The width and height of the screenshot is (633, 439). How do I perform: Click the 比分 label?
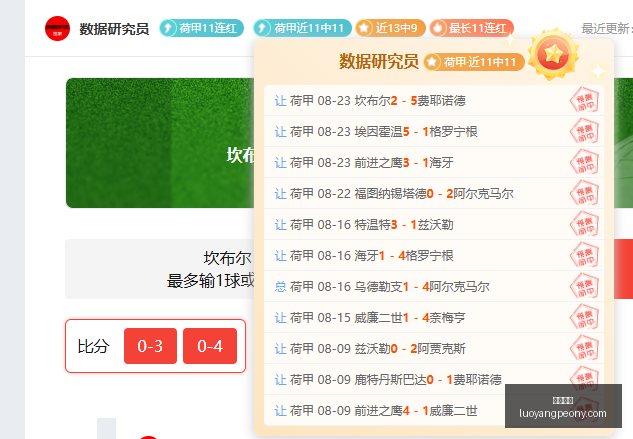point(93,346)
